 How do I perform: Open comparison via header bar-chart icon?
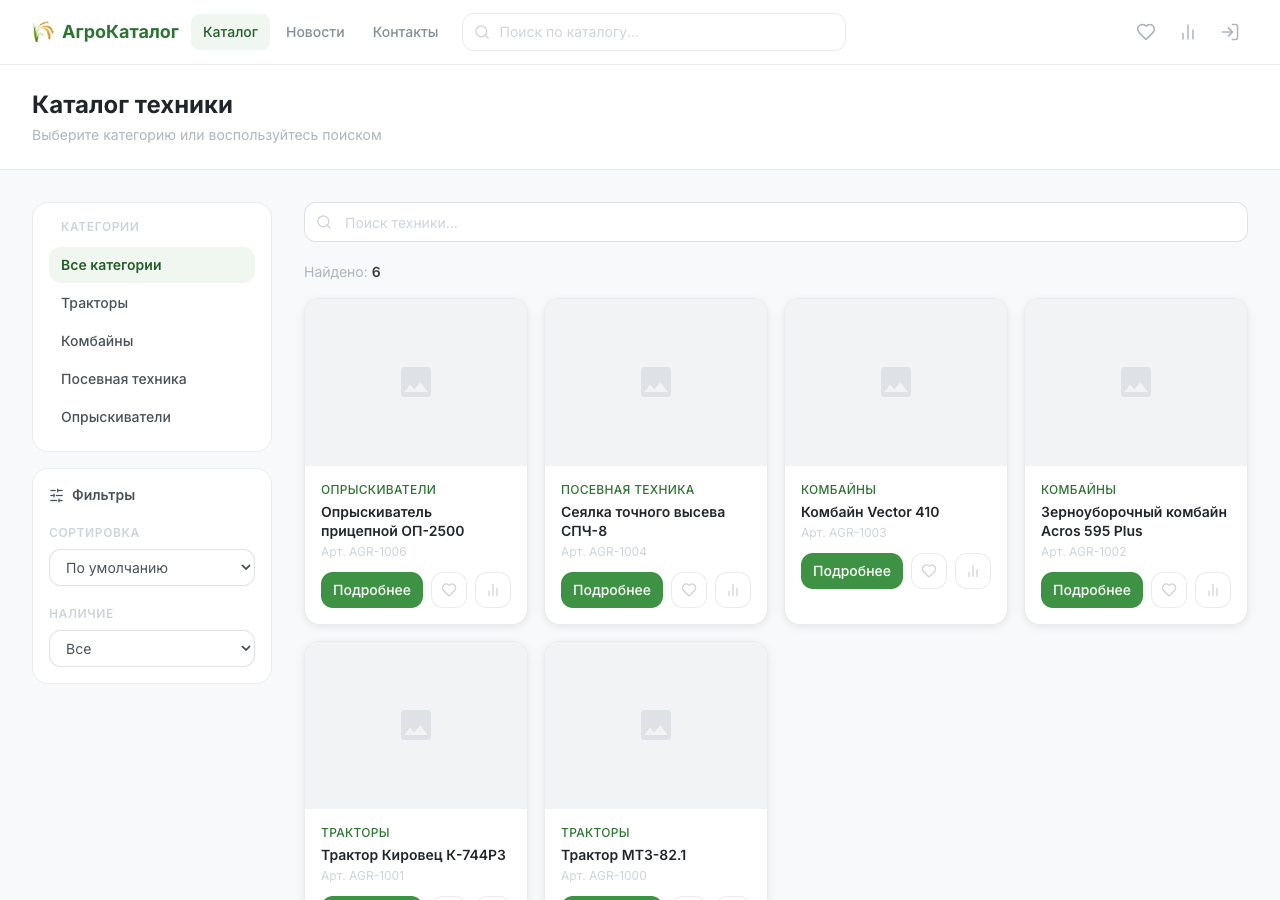[1188, 32]
